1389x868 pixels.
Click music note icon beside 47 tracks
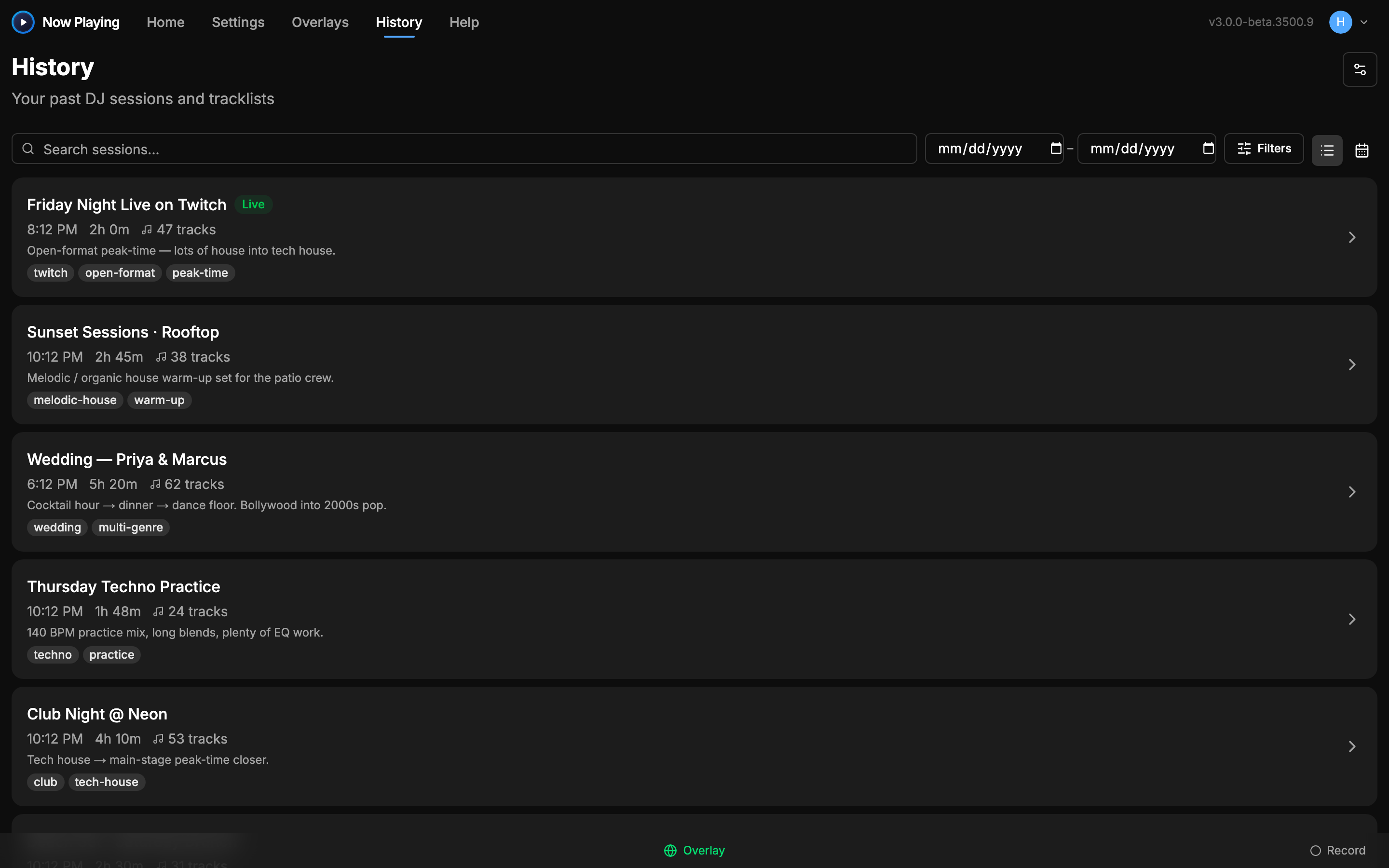[147, 230]
